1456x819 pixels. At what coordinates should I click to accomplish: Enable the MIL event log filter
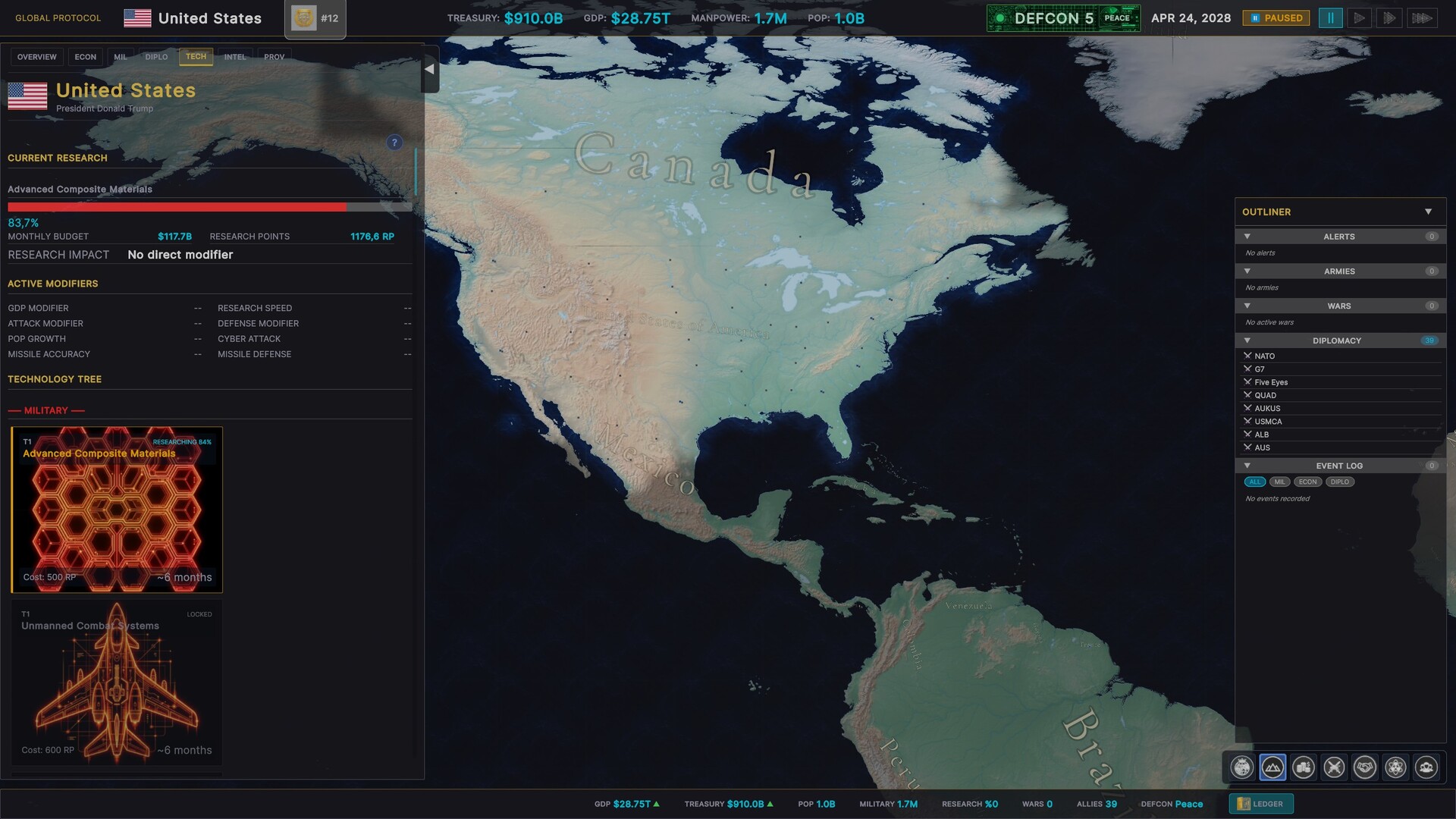coord(1281,482)
